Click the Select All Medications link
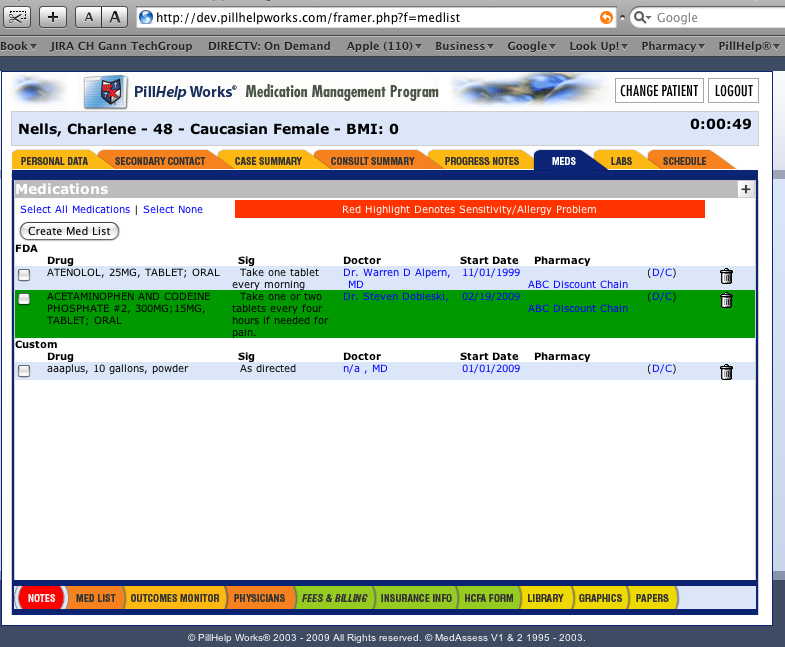 [x=75, y=210]
